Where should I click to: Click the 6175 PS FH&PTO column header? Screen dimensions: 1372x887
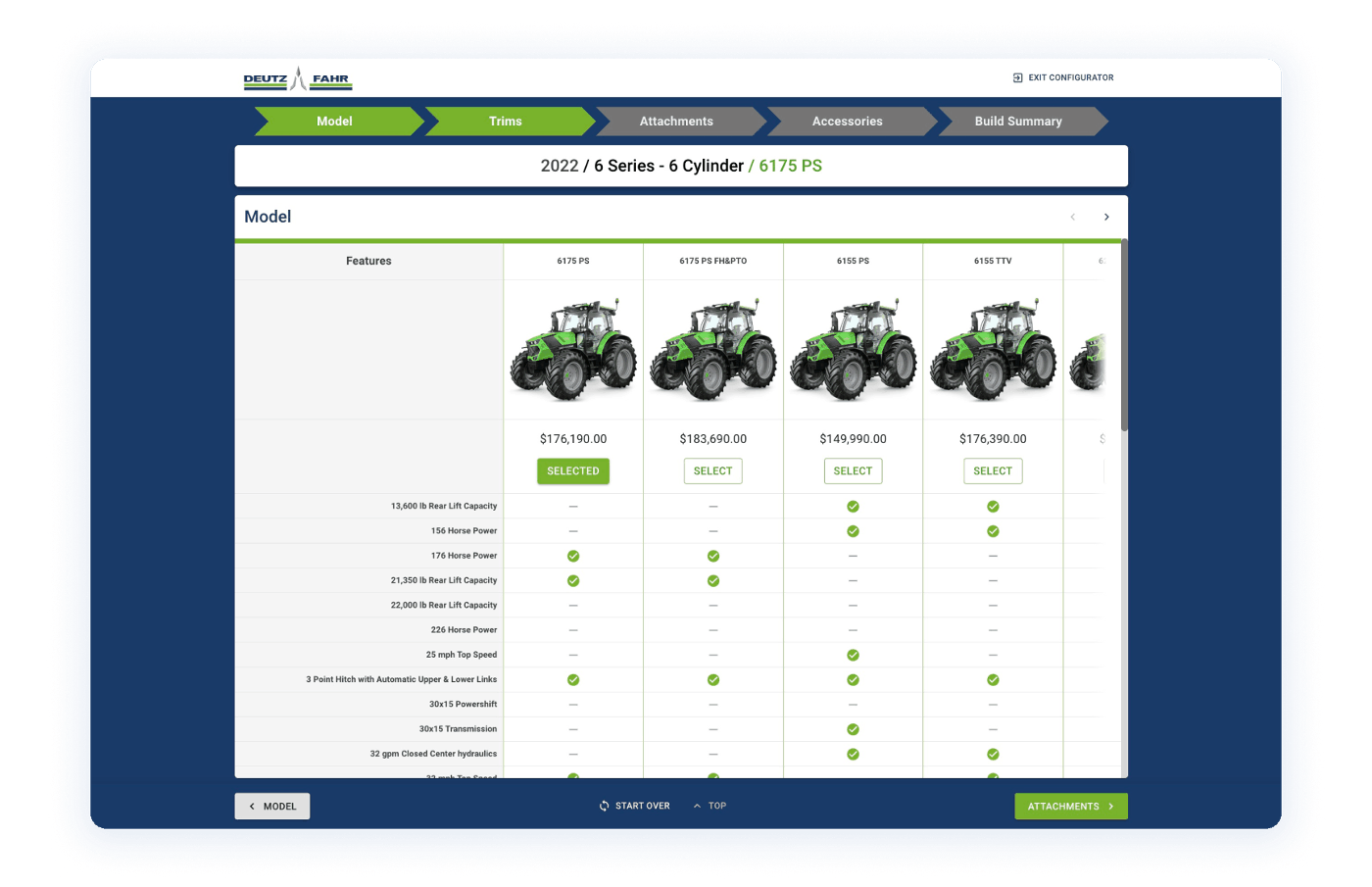(713, 262)
